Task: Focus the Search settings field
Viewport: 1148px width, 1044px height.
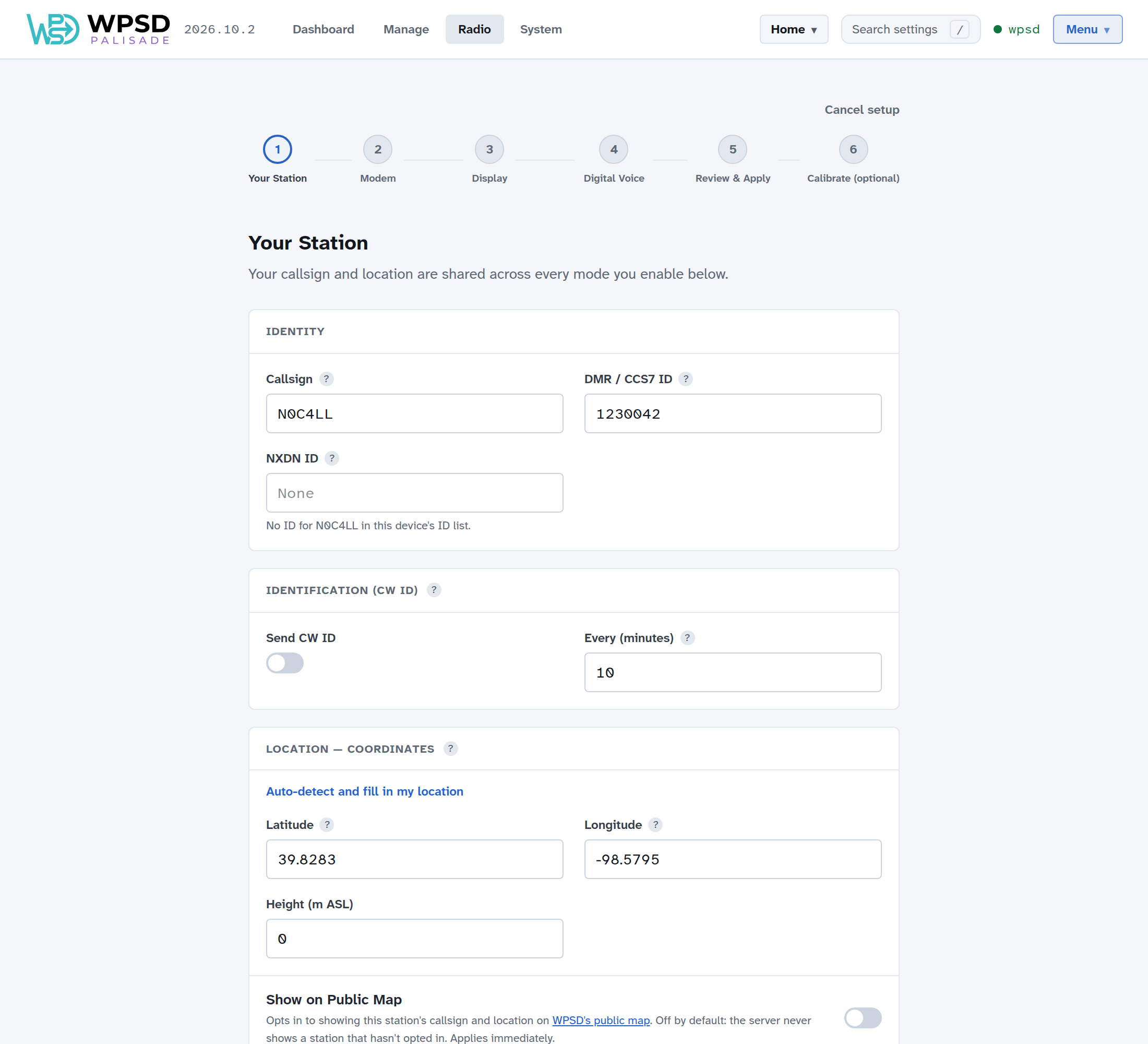Action: [911, 29]
